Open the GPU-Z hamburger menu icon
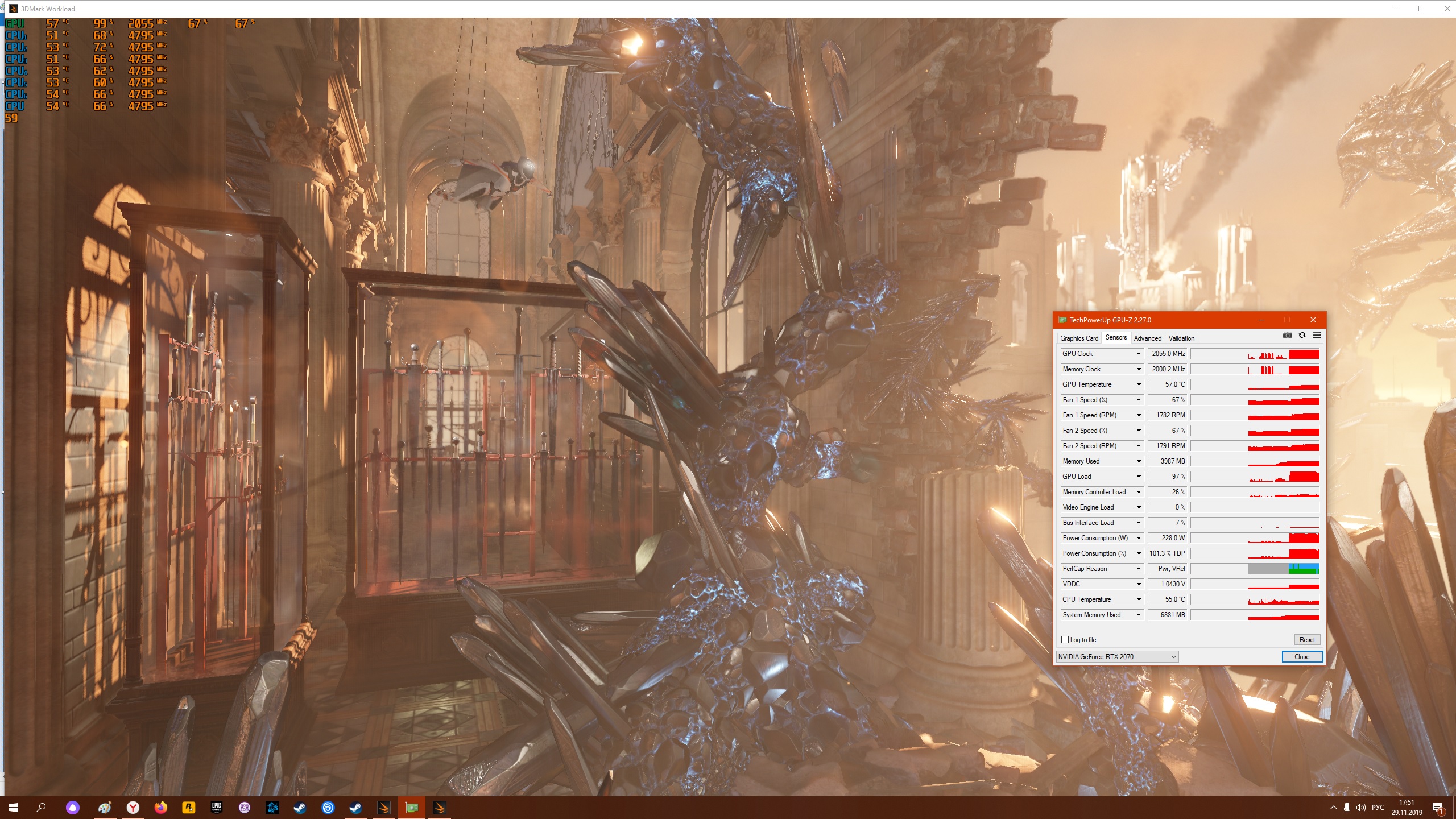1456x819 pixels. (1317, 336)
